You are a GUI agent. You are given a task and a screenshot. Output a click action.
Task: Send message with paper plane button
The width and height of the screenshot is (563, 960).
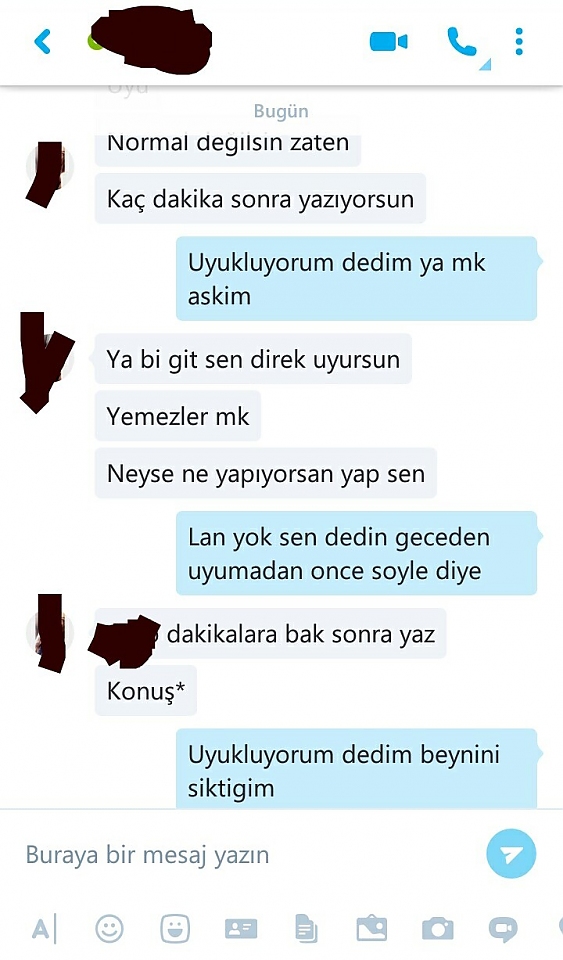pos(511,853)
